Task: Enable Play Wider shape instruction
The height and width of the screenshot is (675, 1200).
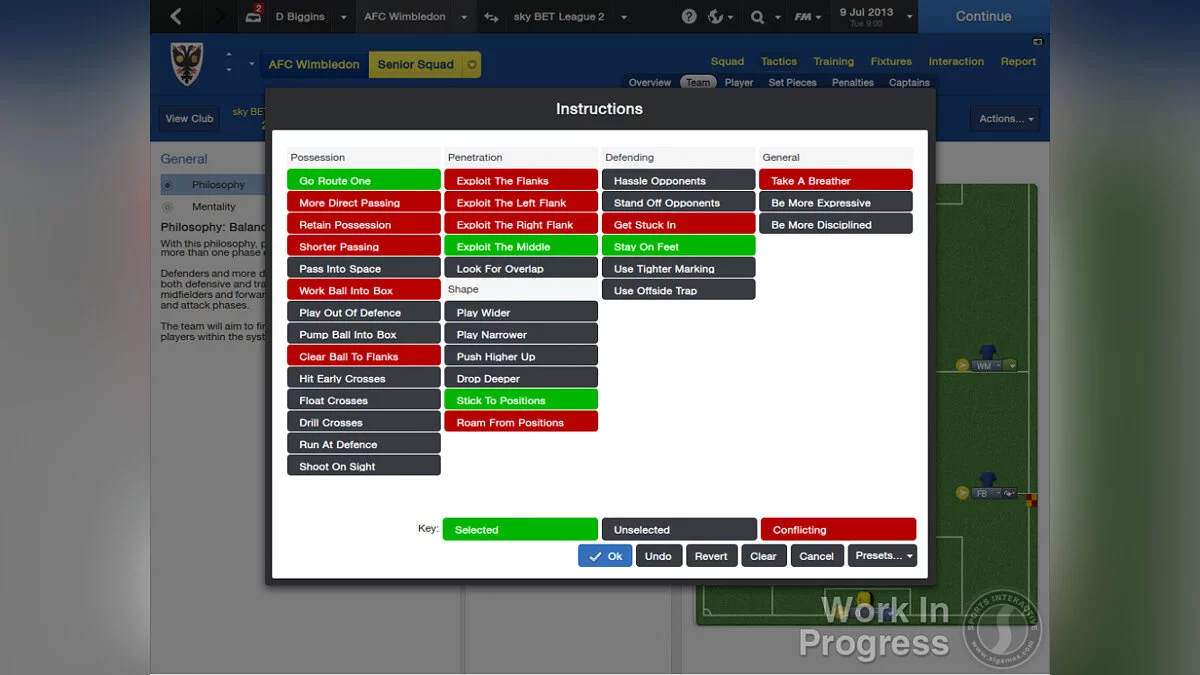Action: 521,312
